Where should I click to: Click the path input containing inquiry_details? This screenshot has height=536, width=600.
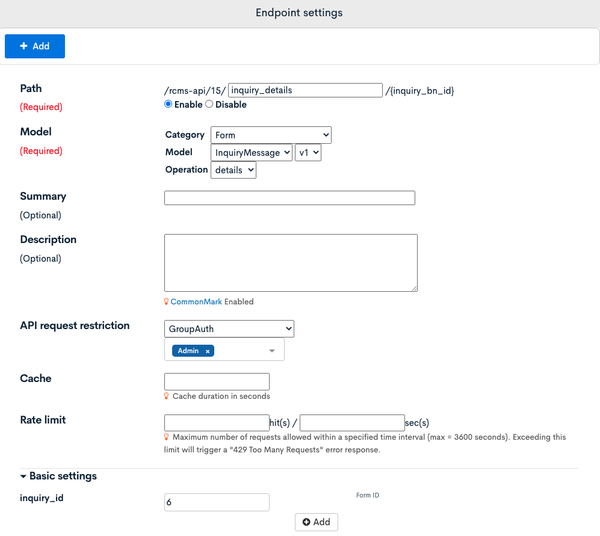pos(305,90)
